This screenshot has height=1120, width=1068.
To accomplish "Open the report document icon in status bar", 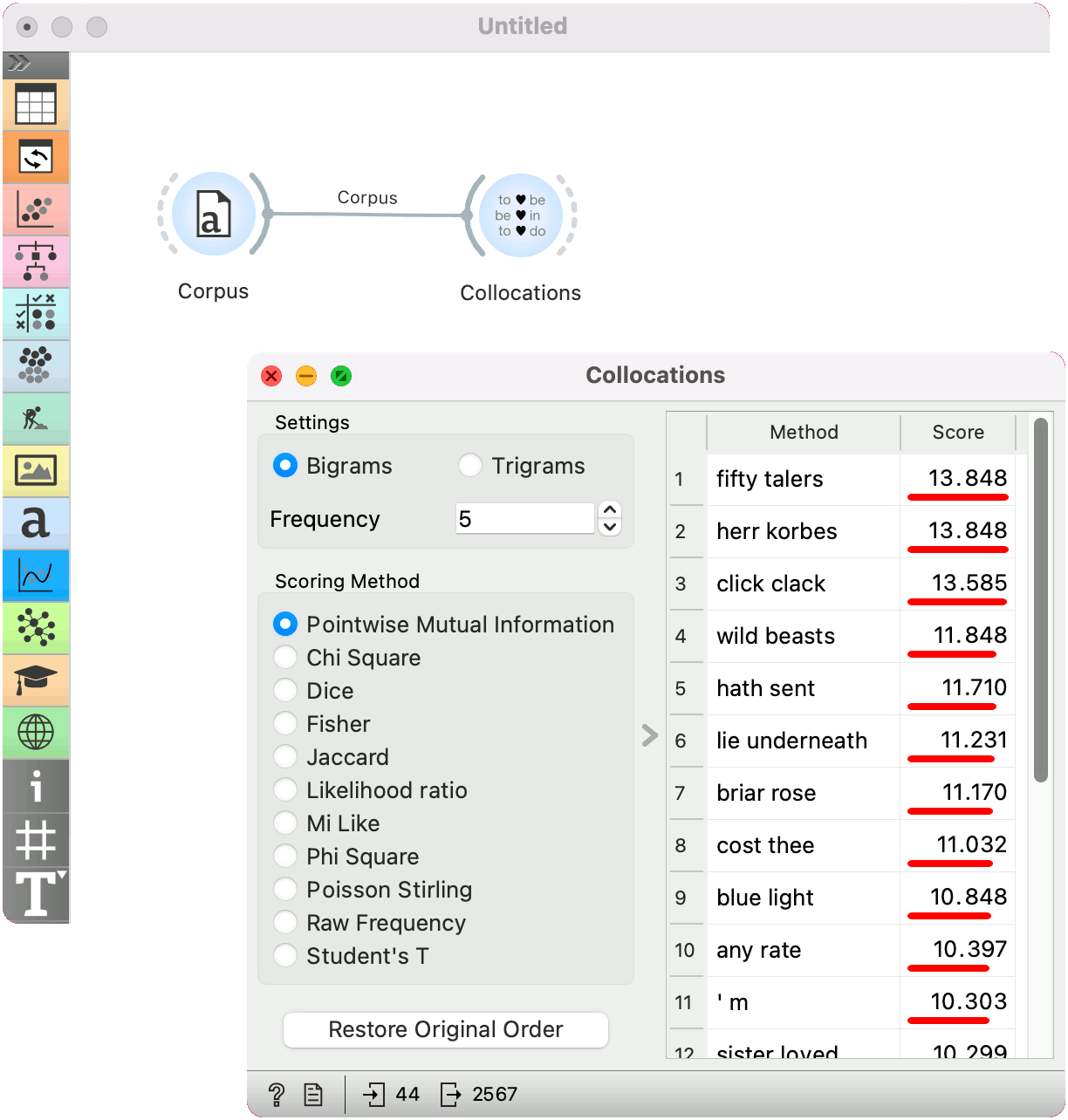I will click(313, 1094).
